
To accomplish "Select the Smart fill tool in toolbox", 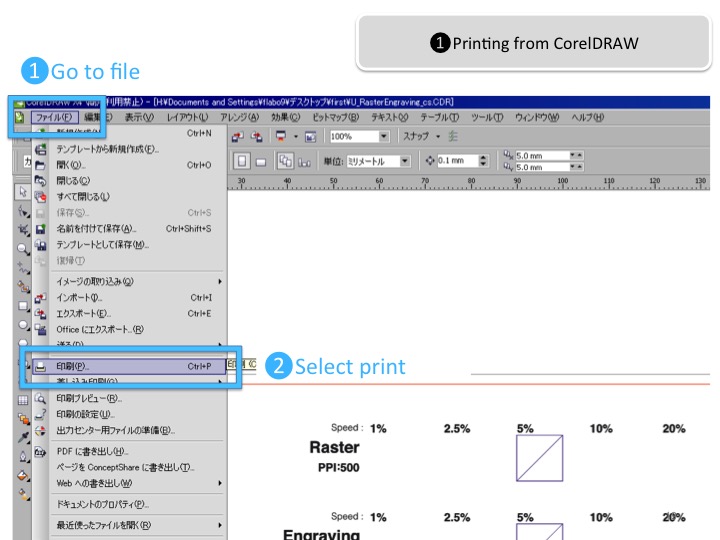I will pos(22,287).
